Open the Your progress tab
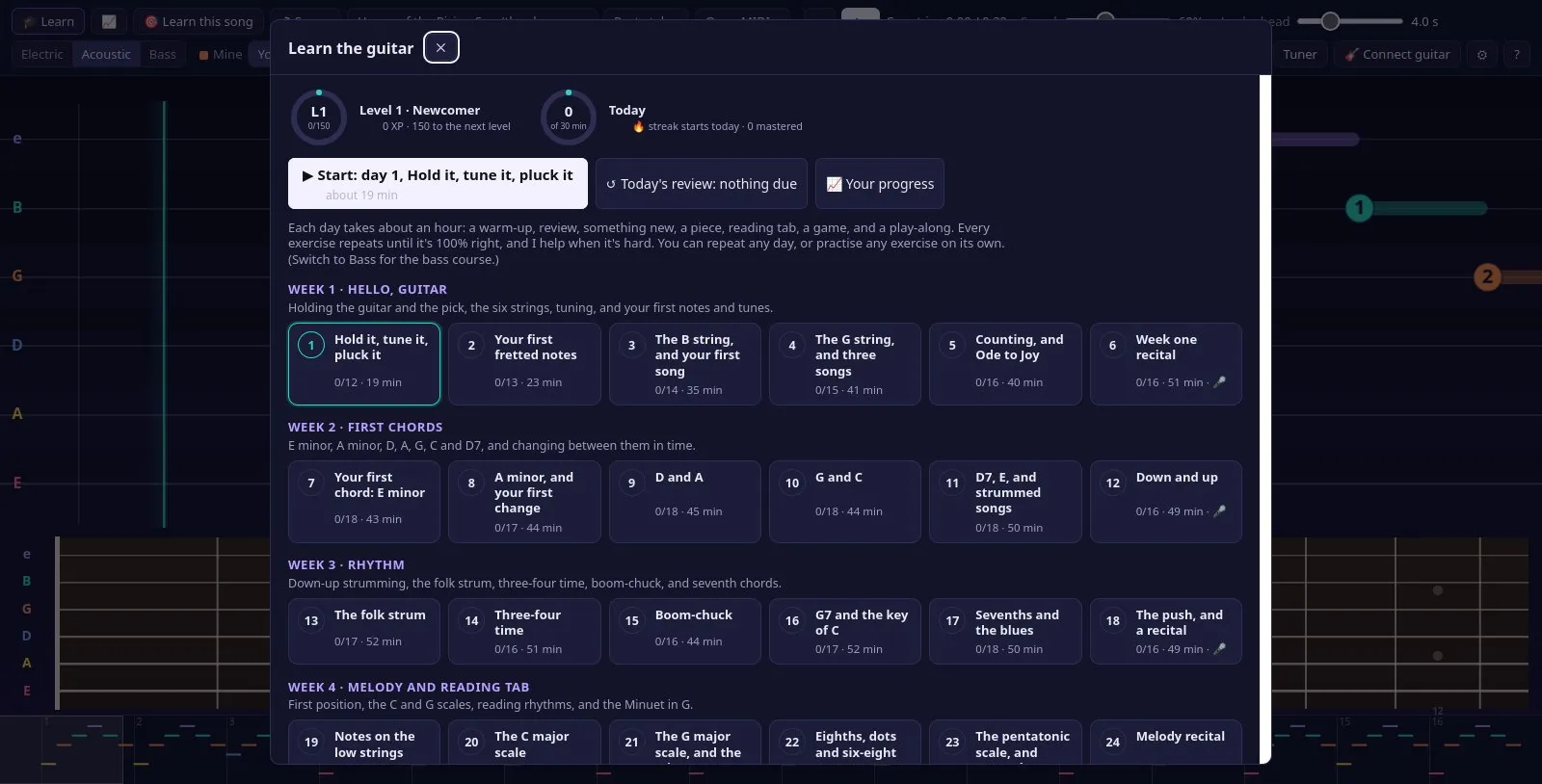Image resolution: width=1542 pixels, height=784 pixels. (880, 183)
